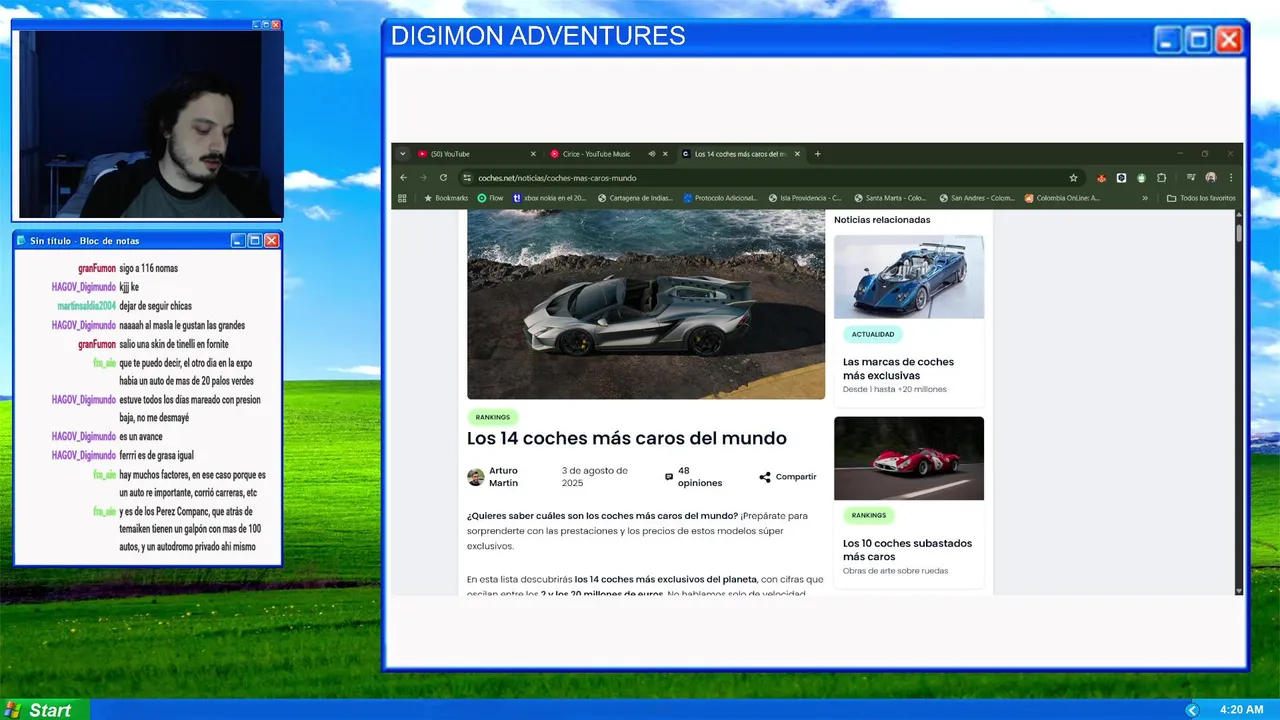Open the apps grid in bookmarks bar

402,198
